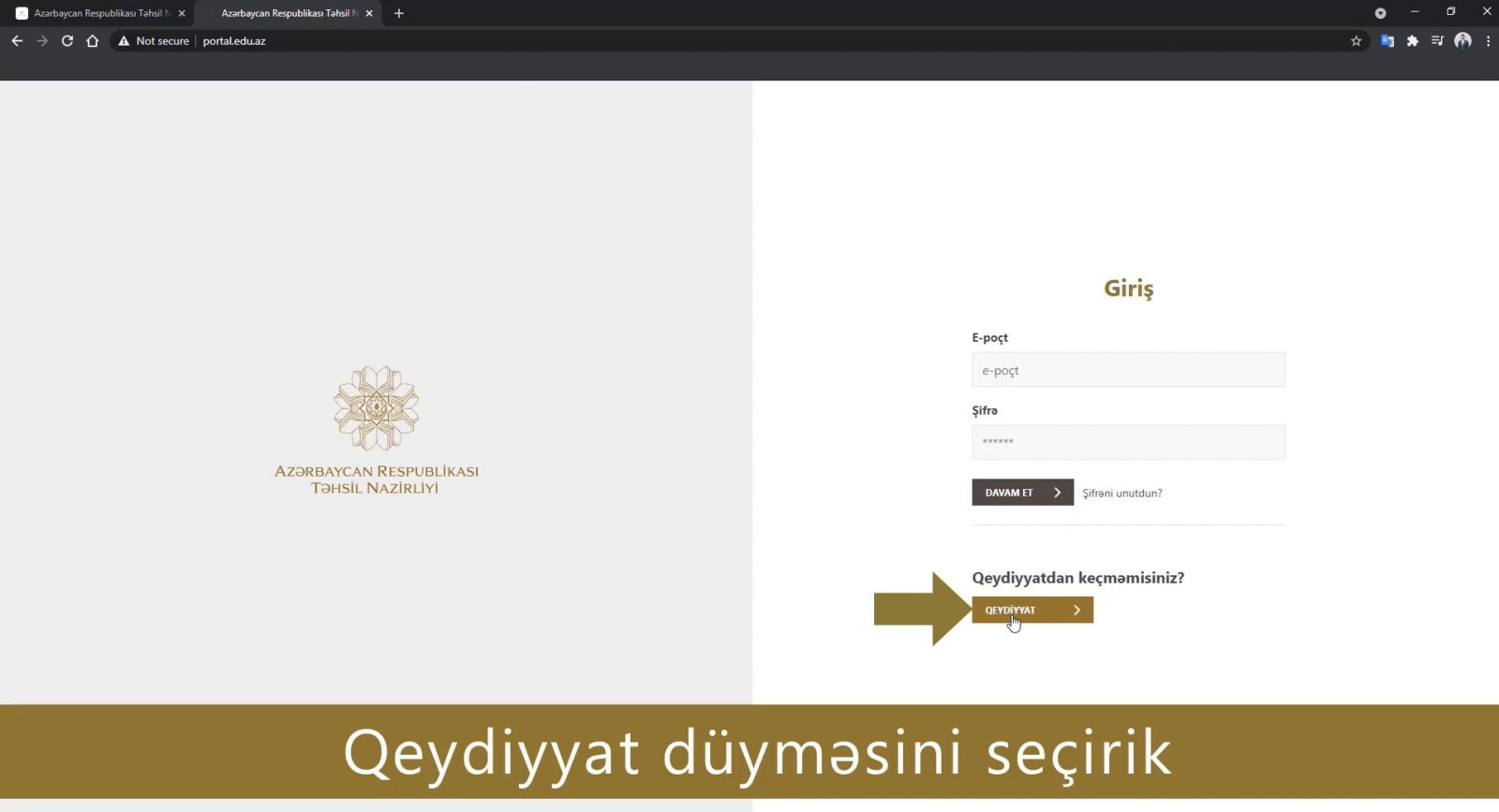
Task: Close the active second browser tab
Action: click(x=369, y=13)
